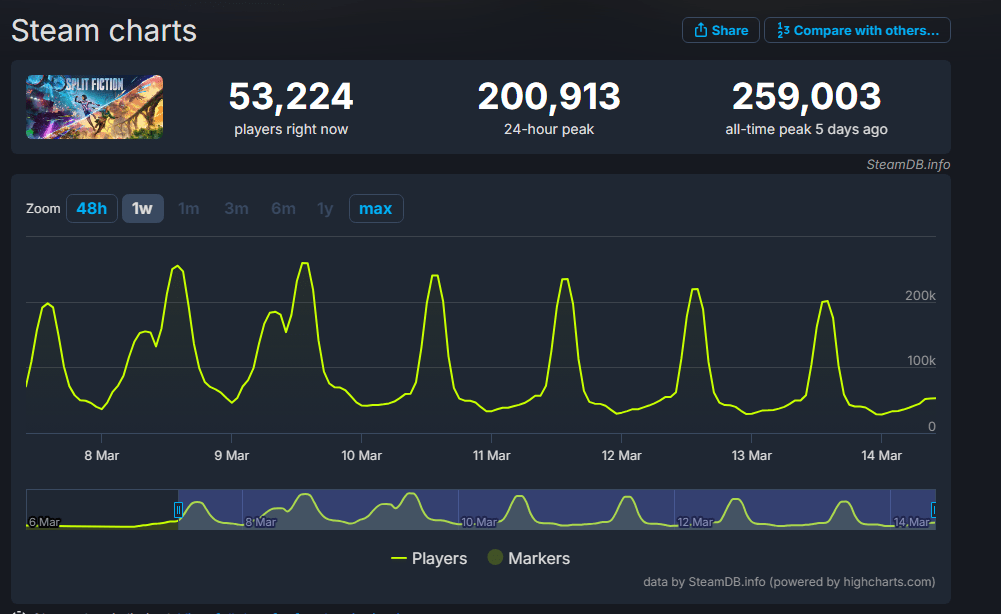Click the 8 Mar axis label

(102, 456)
